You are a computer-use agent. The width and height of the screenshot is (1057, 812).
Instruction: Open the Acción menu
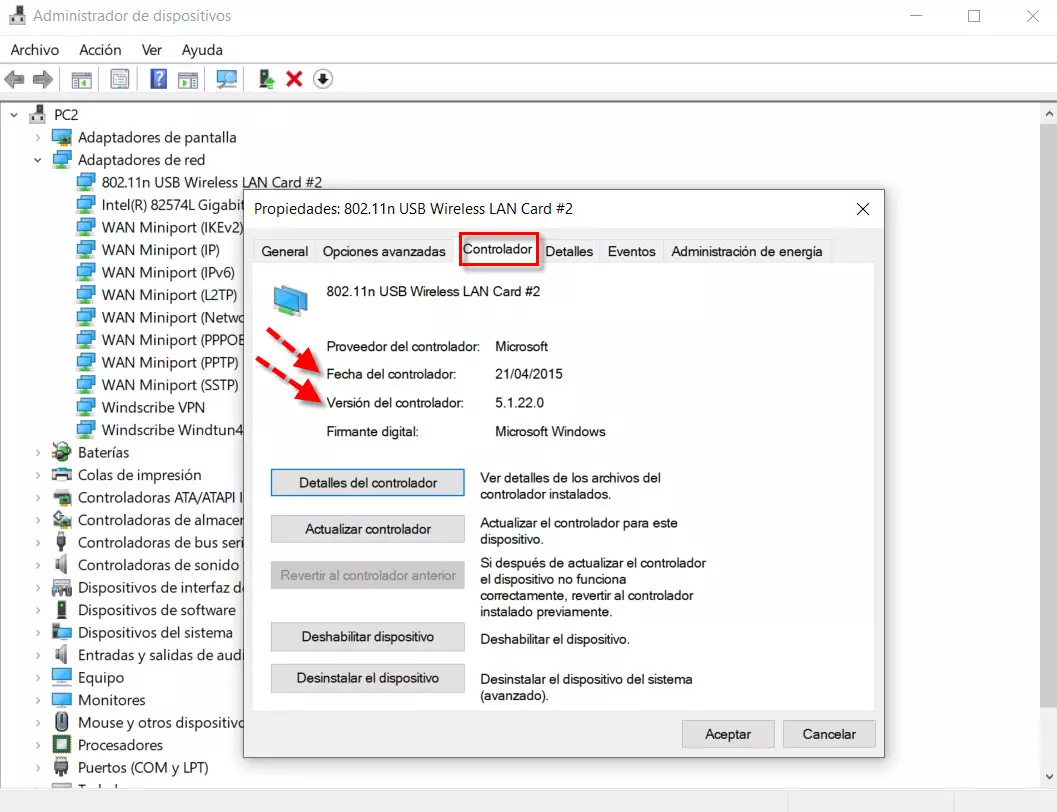(100, 50)
